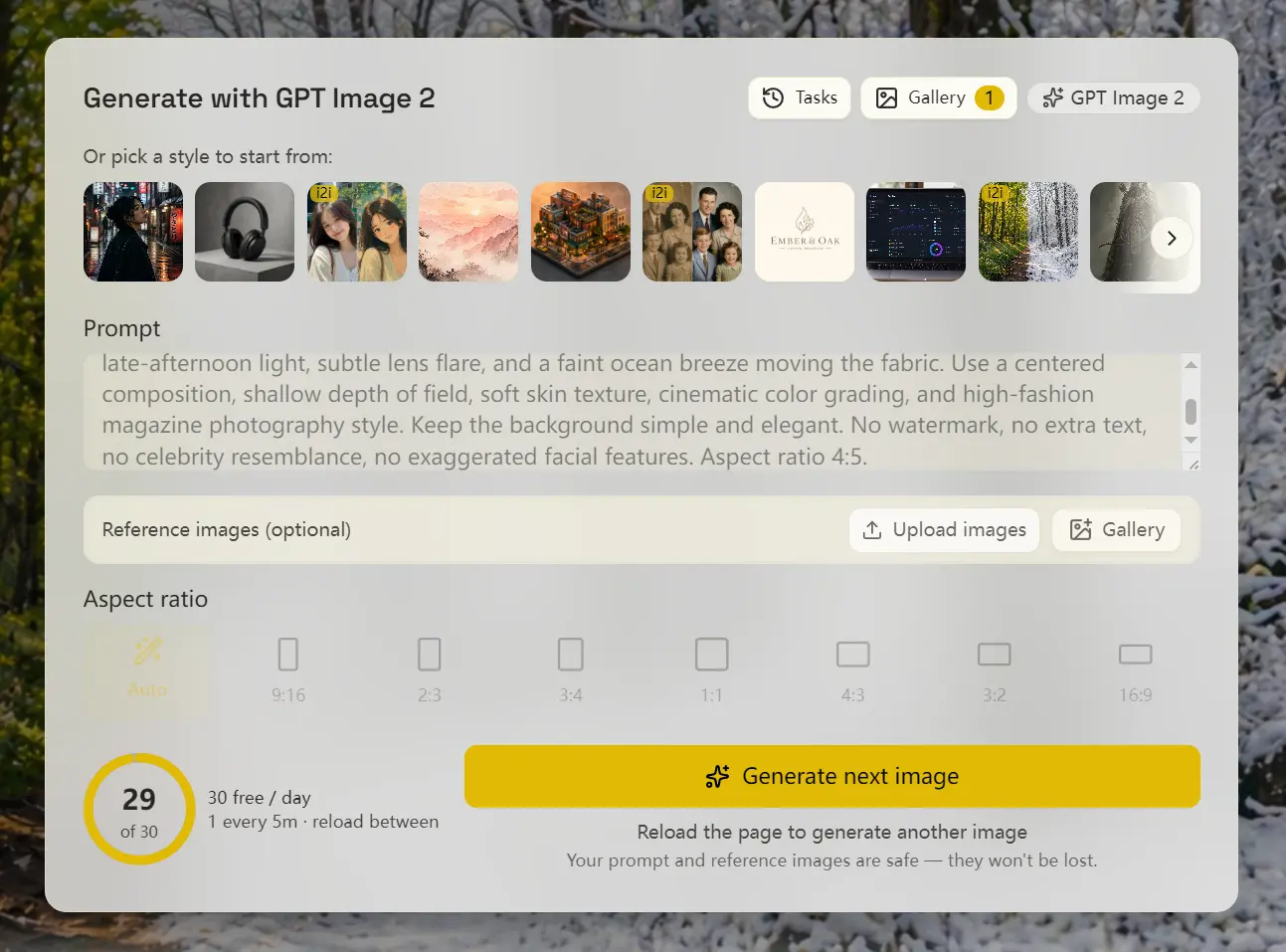Click the Upload images button
1286x952 pixels.
944,530
